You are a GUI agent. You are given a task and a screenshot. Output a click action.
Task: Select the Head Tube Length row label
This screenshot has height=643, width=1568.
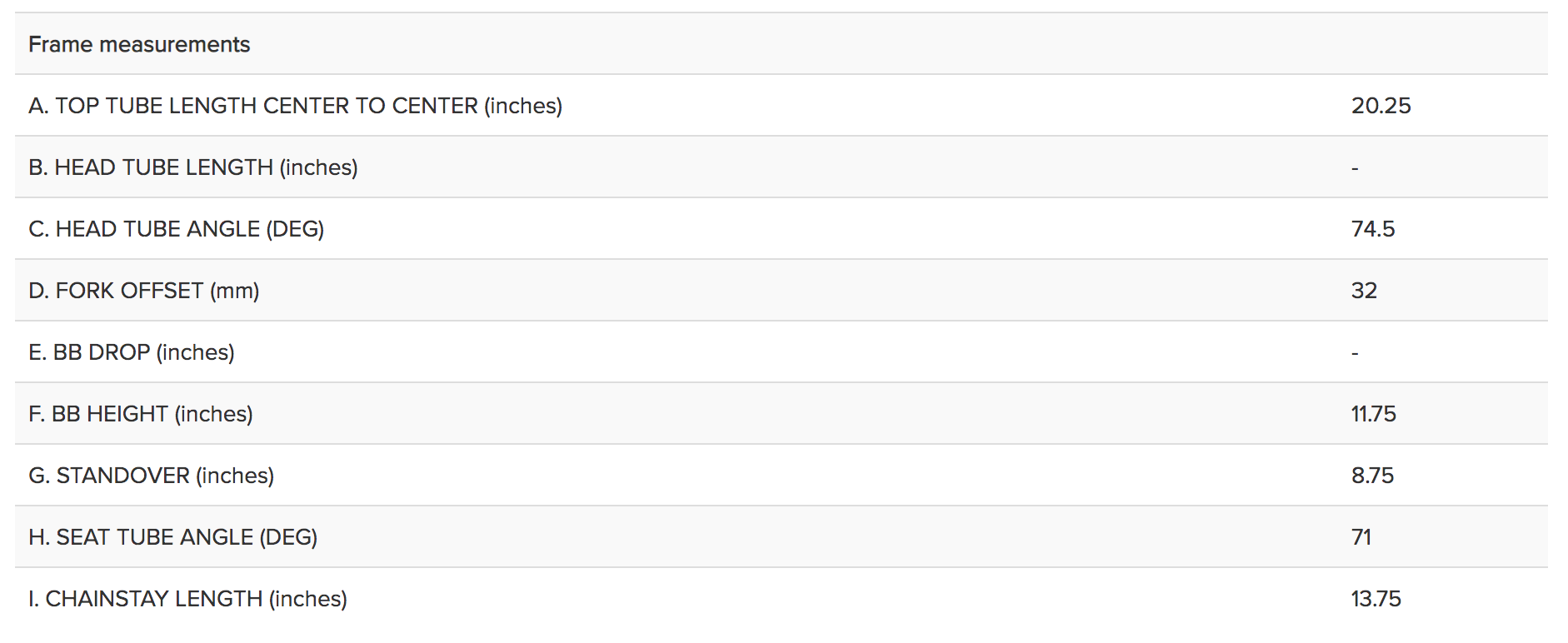pos(192,167)
